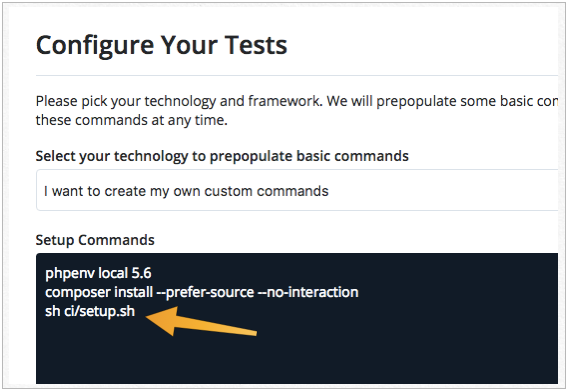
Task: Click the "sh ci/setup.sh" command line
Action: click(x=90, y=311)
